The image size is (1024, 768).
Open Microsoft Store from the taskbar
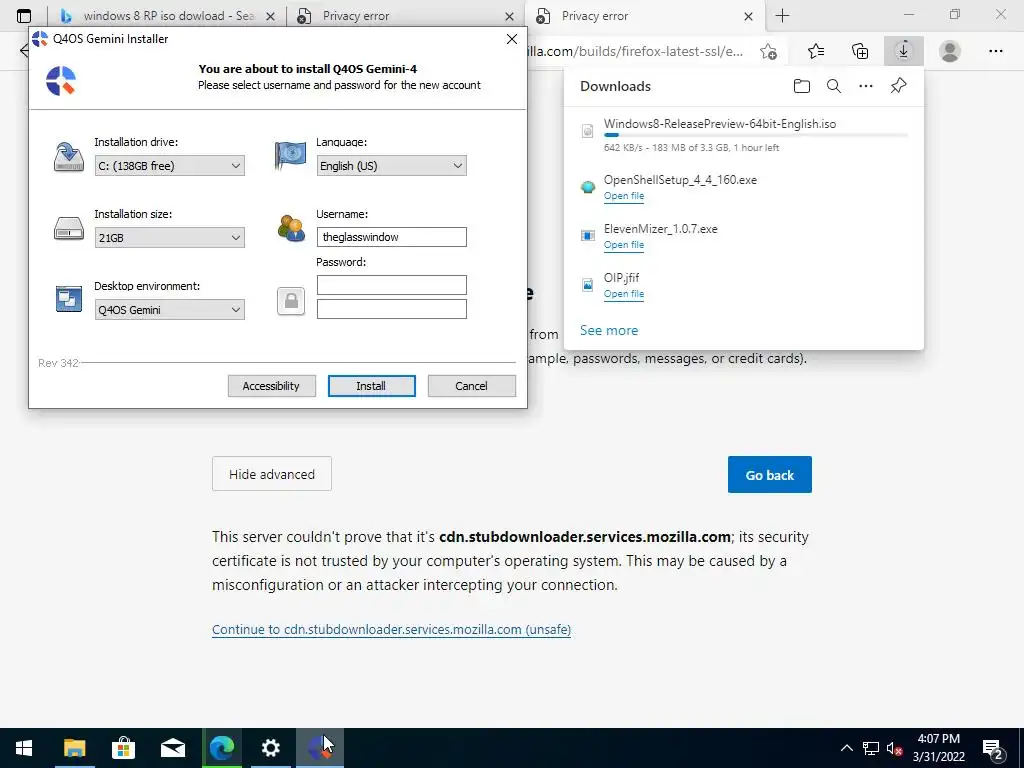pyautogui.click(x=123, y=748)
